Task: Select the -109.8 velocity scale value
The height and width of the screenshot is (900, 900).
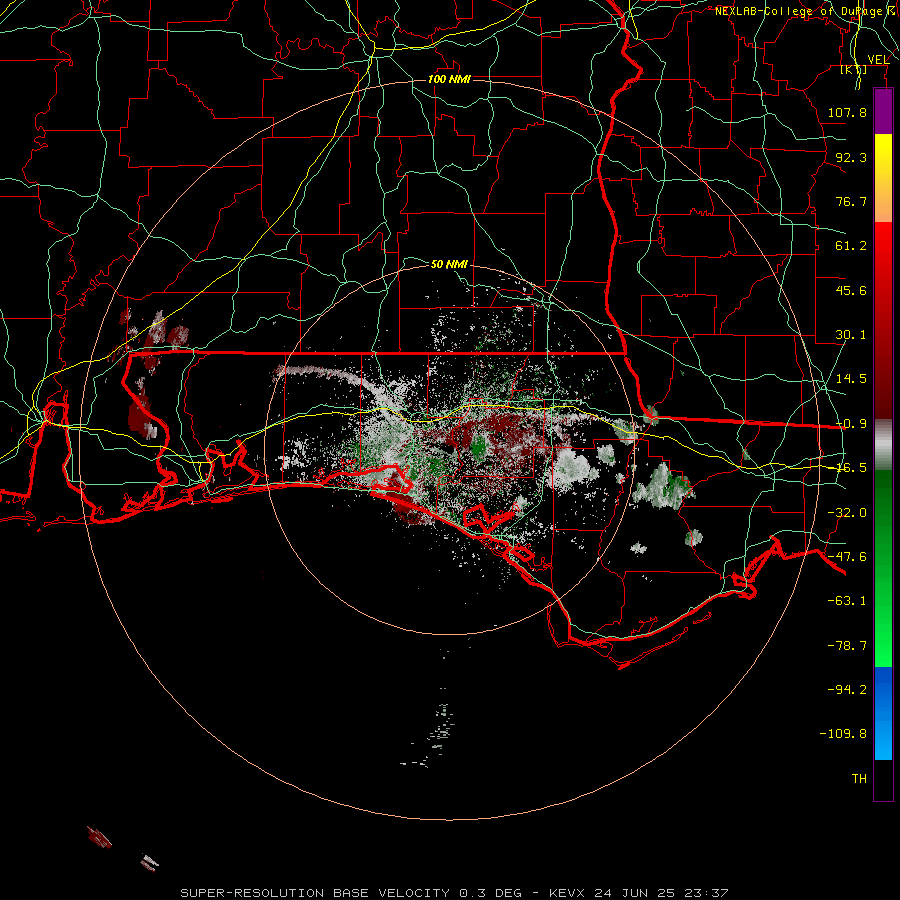Action: click(x=843, y=734)
